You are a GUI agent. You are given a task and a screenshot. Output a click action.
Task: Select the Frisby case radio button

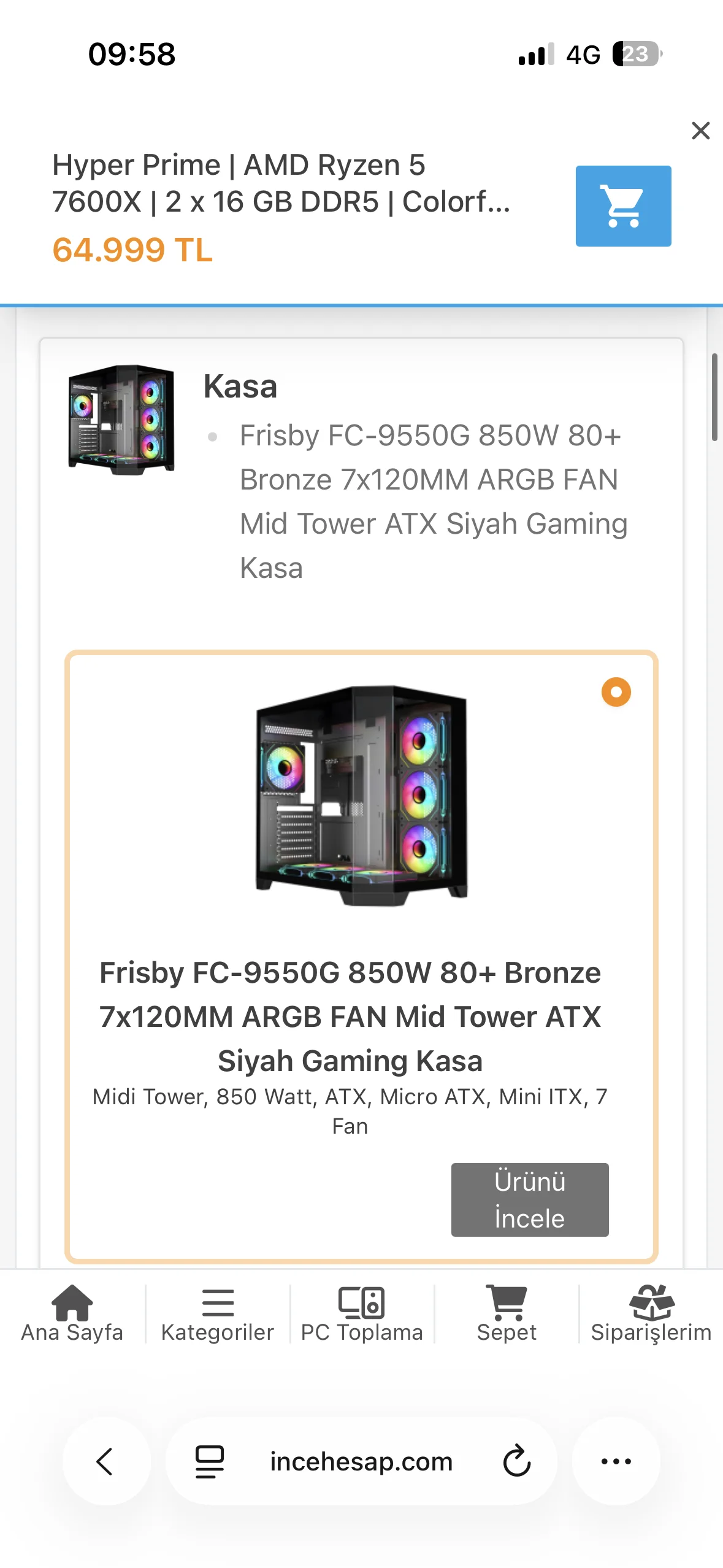pos(616,693)
